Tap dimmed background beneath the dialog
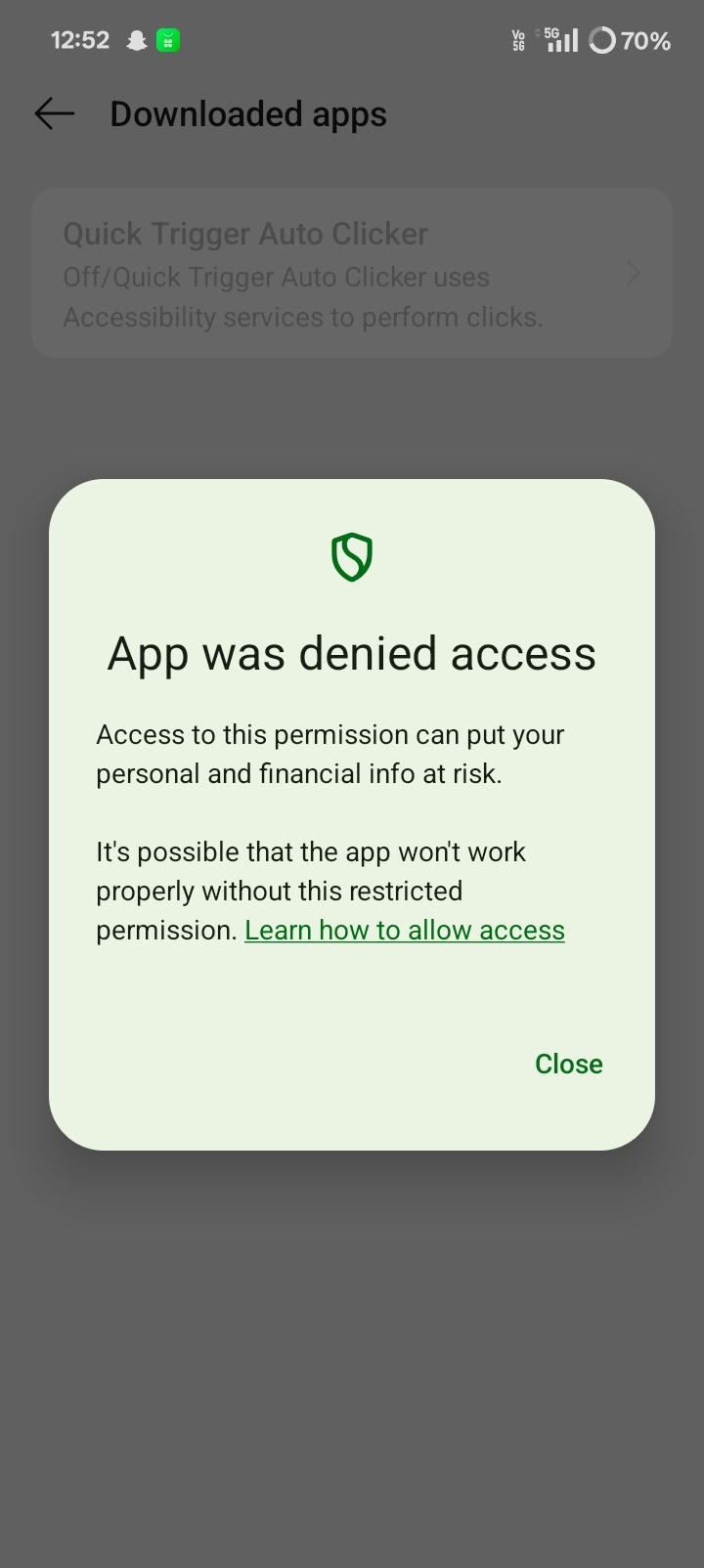Screen dimensions: 704x1568 (352, 1359)
